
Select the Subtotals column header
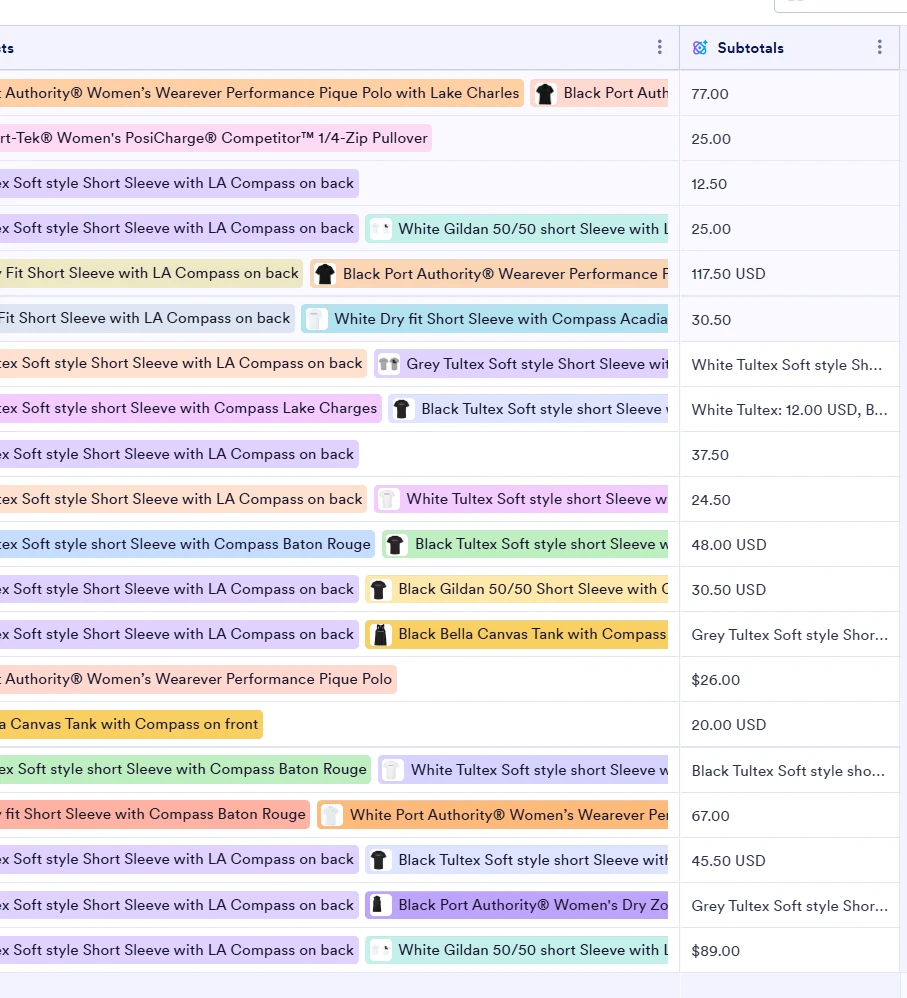789,48
